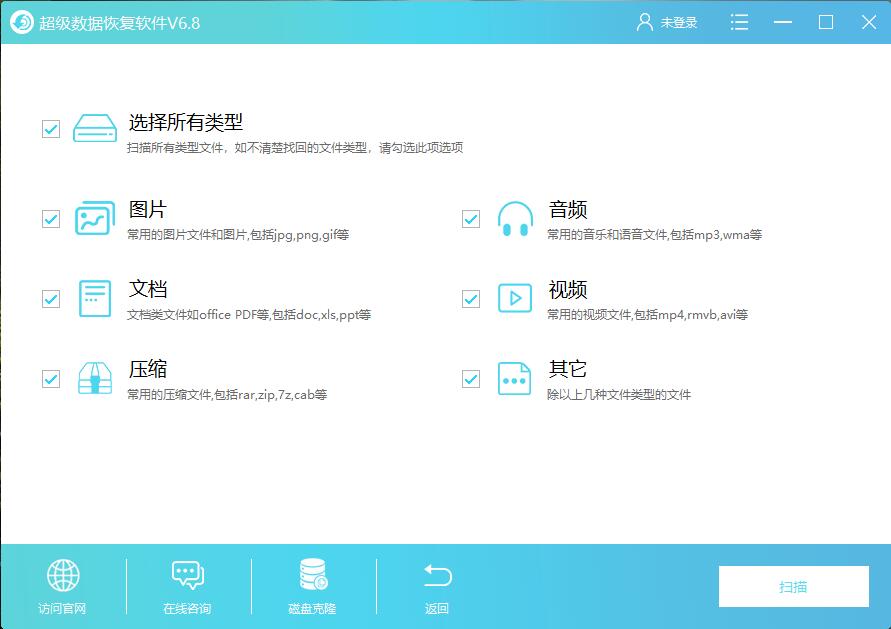Image resolution: width=891 pixels, height=629 pixels.
Task: Click the 其它 heading text
Action: (x=567, y=369)
